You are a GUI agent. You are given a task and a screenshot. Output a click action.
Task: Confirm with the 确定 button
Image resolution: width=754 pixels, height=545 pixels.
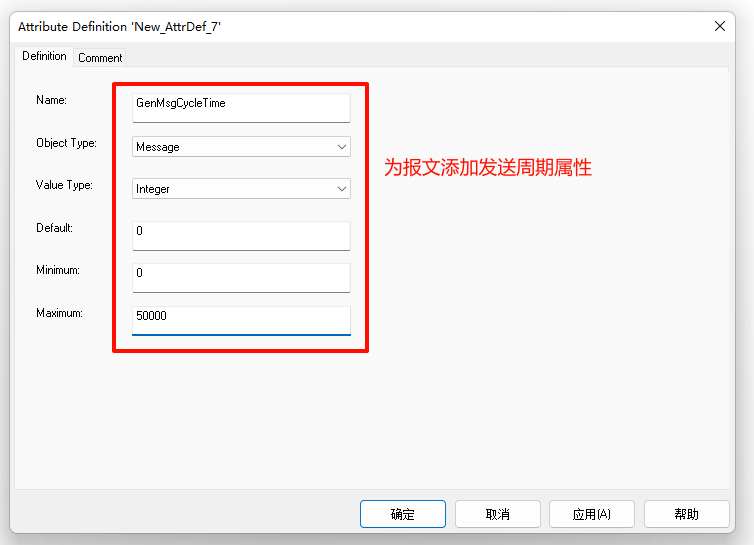tap(402, 514)
